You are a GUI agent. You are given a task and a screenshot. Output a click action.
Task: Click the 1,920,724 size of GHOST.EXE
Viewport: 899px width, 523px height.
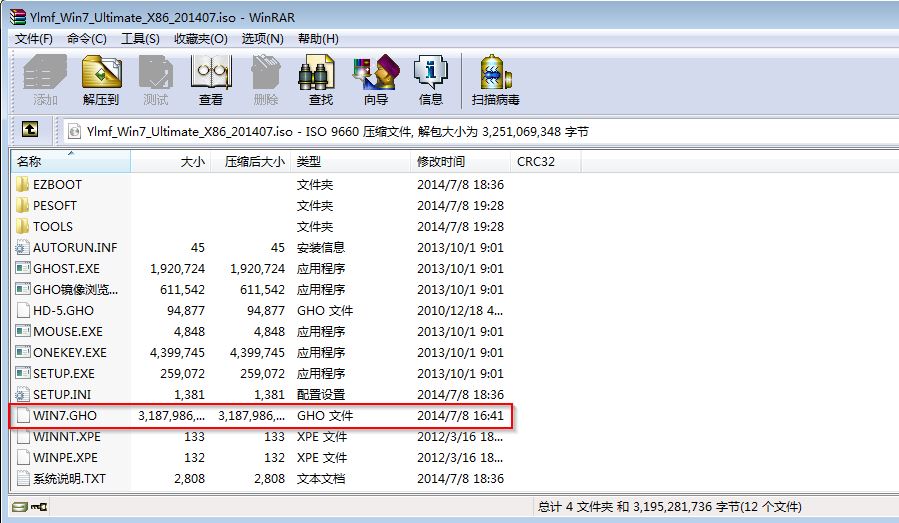coord(177,268)
